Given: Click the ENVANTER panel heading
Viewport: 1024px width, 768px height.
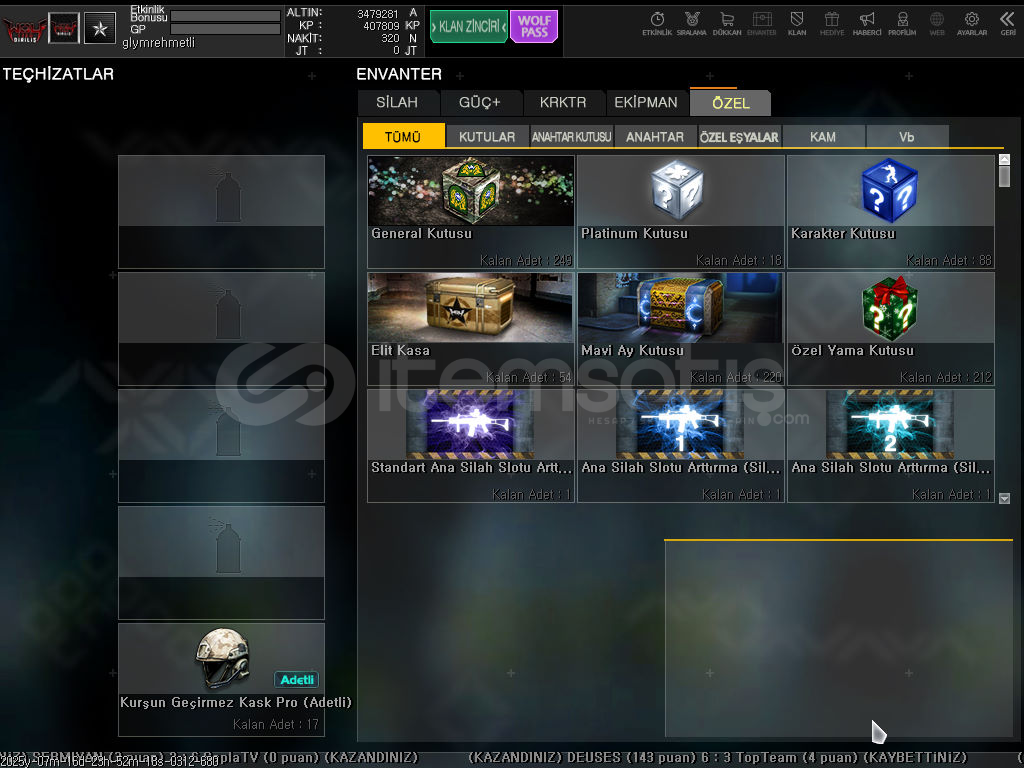Looking at the screenshot, I should tap(399, 74).
